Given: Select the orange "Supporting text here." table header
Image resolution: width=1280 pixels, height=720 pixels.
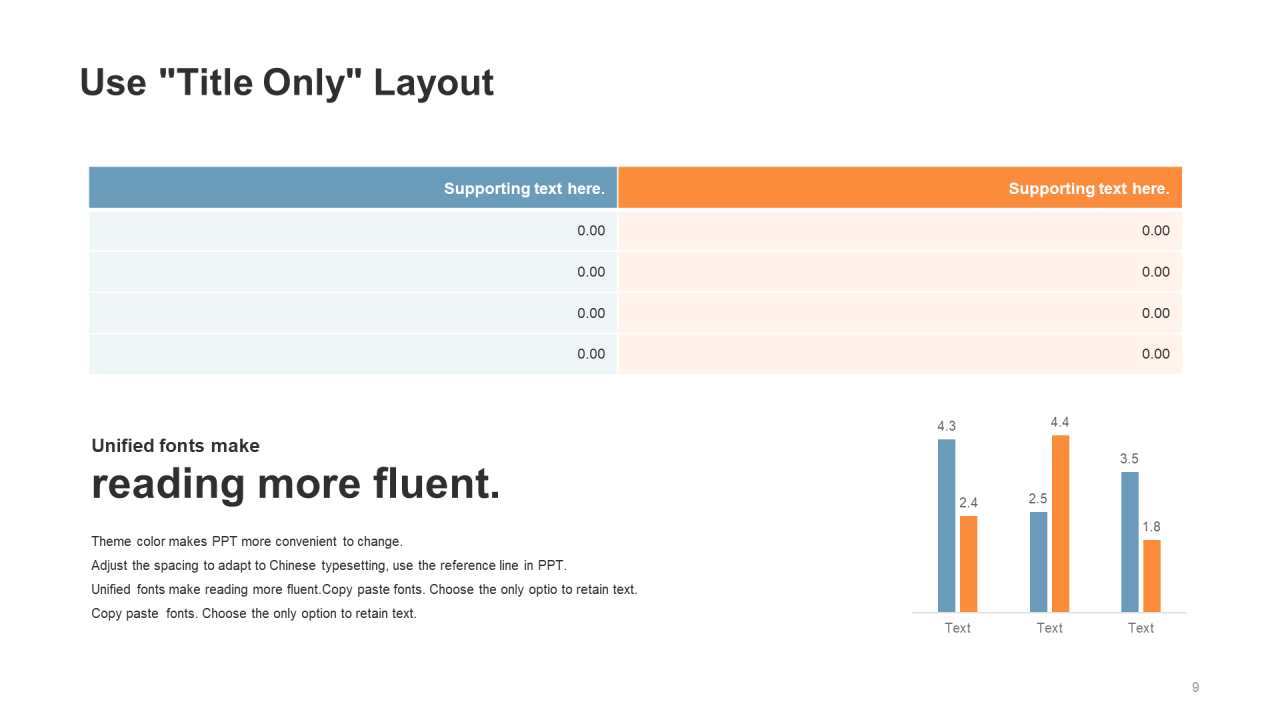Looking at the screenshot, I should (x=1088, y=188).
